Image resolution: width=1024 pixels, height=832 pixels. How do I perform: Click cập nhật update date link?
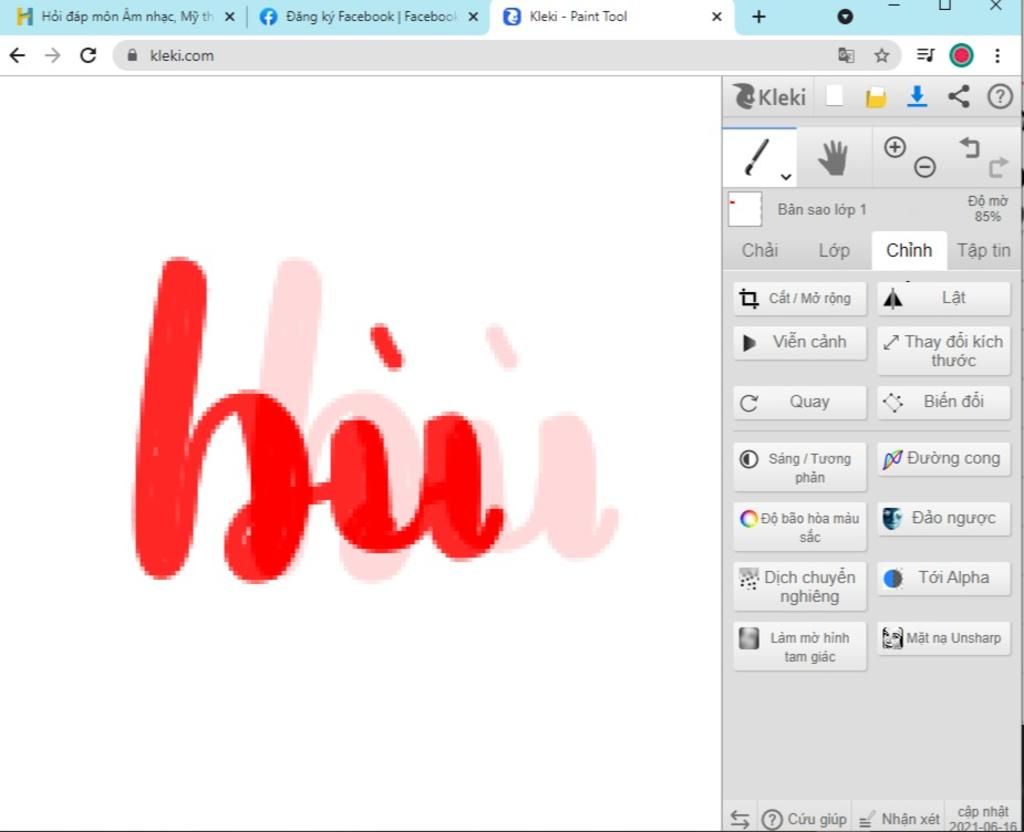[984, 818]
